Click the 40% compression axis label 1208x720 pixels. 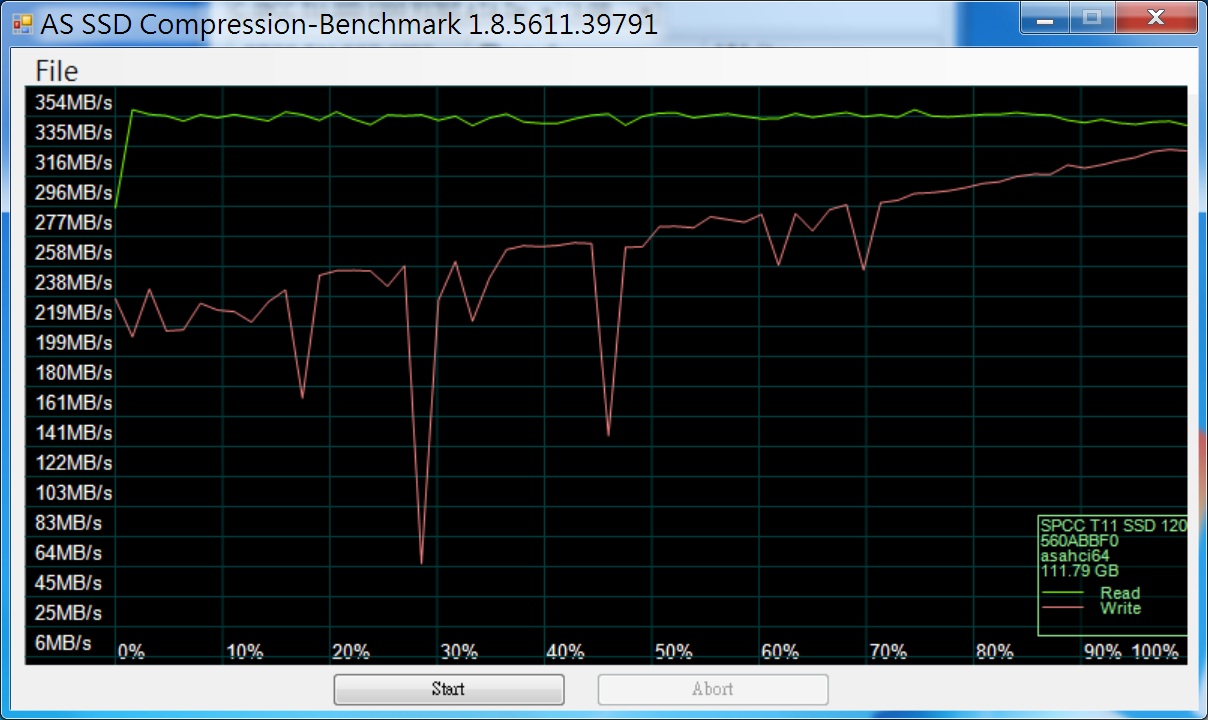566,652
